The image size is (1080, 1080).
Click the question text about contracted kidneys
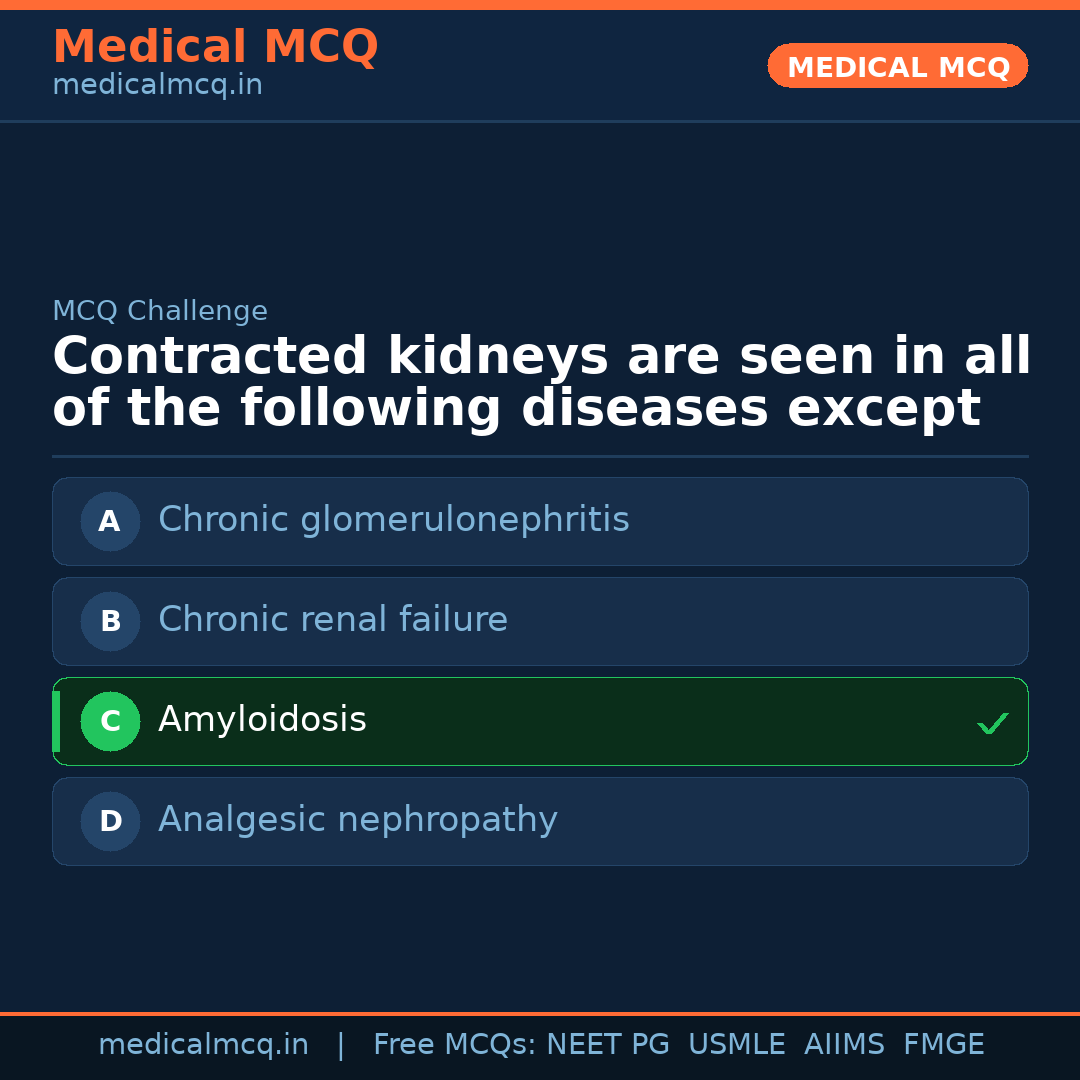[540, 383]
